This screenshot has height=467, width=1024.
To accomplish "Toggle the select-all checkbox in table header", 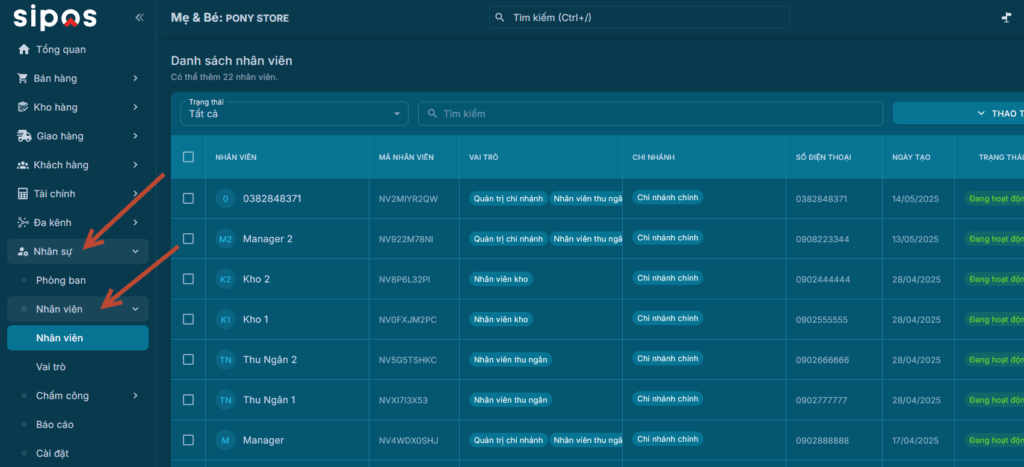I will tap(188, 157).
